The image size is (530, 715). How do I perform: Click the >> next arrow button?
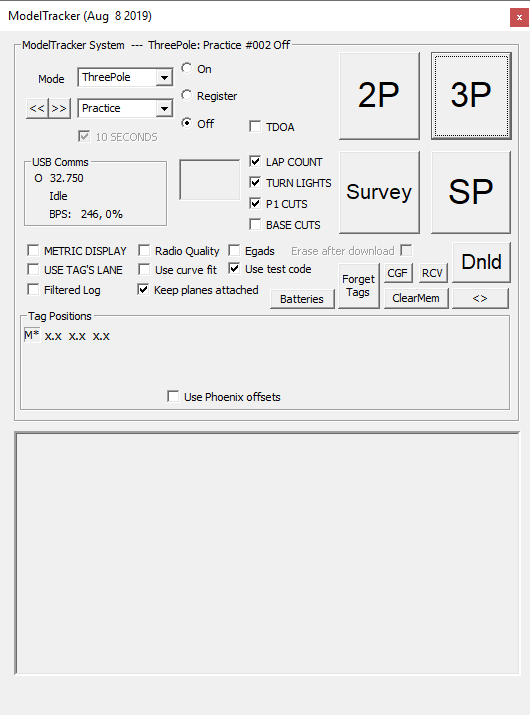tap(59, 109)
